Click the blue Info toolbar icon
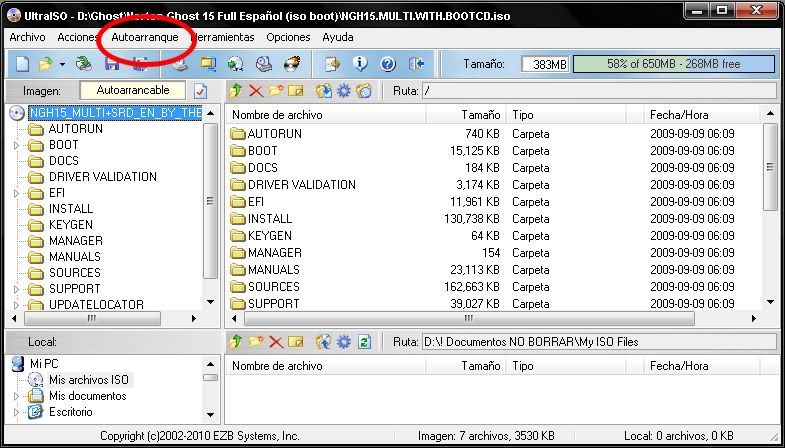Viewport: 785px width, 448px height. 360,64
